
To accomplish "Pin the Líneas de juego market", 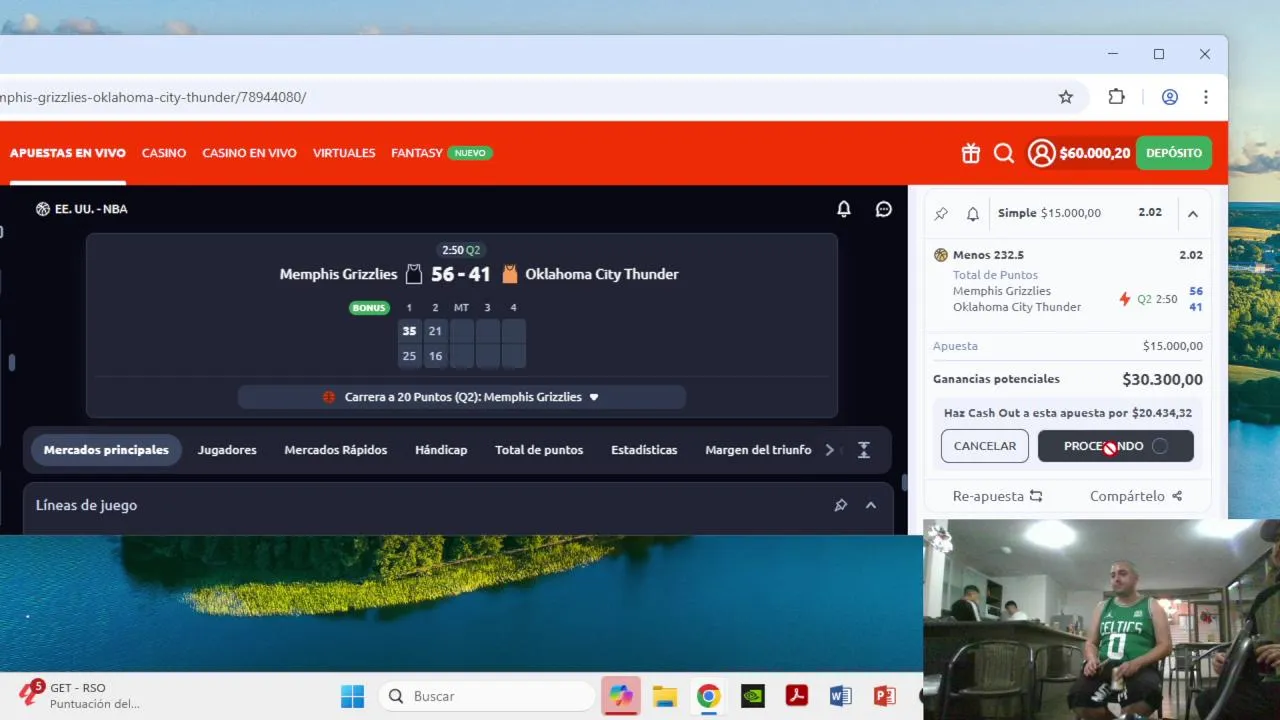I will 841,505.
